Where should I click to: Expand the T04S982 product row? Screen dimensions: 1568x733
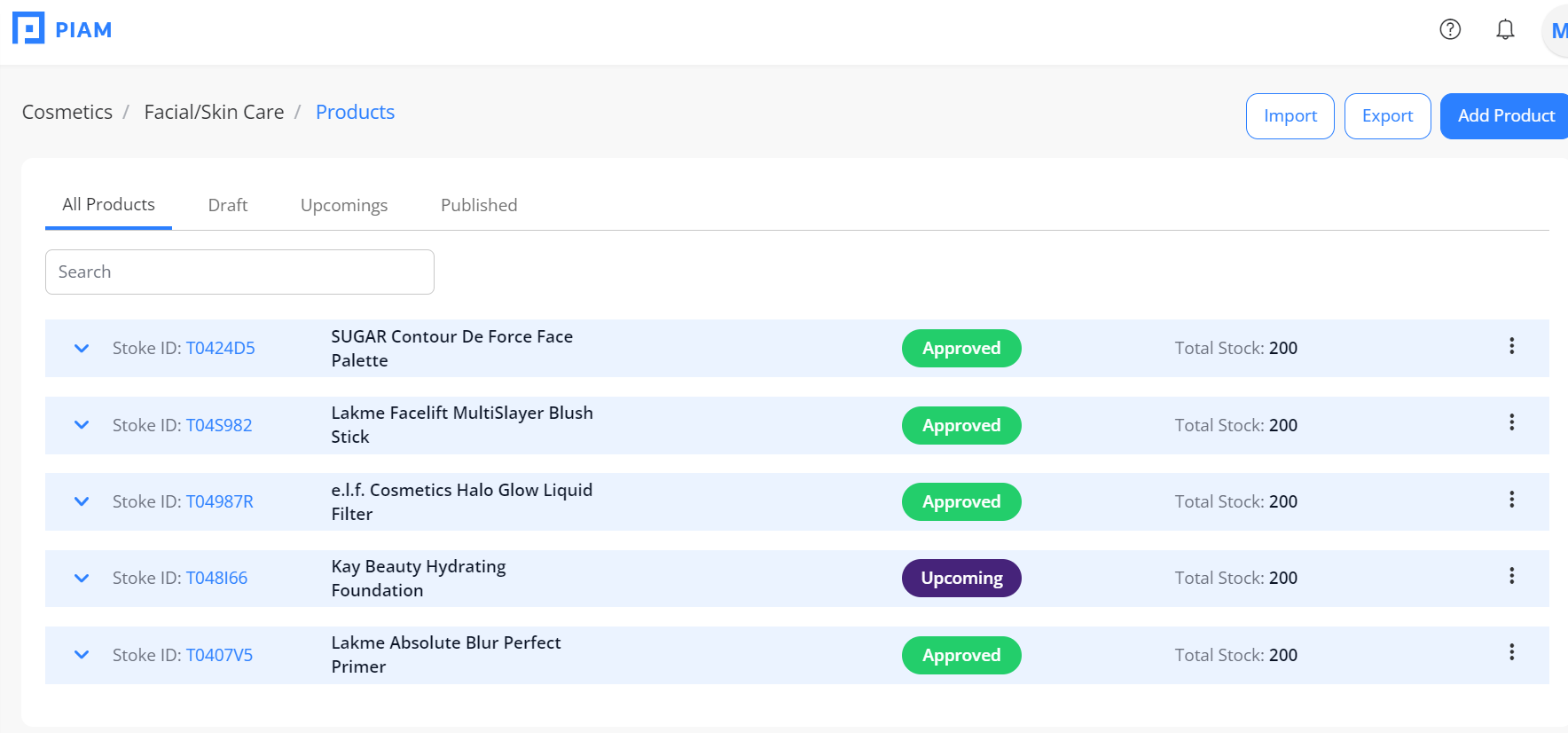click(x=82, y=425)
